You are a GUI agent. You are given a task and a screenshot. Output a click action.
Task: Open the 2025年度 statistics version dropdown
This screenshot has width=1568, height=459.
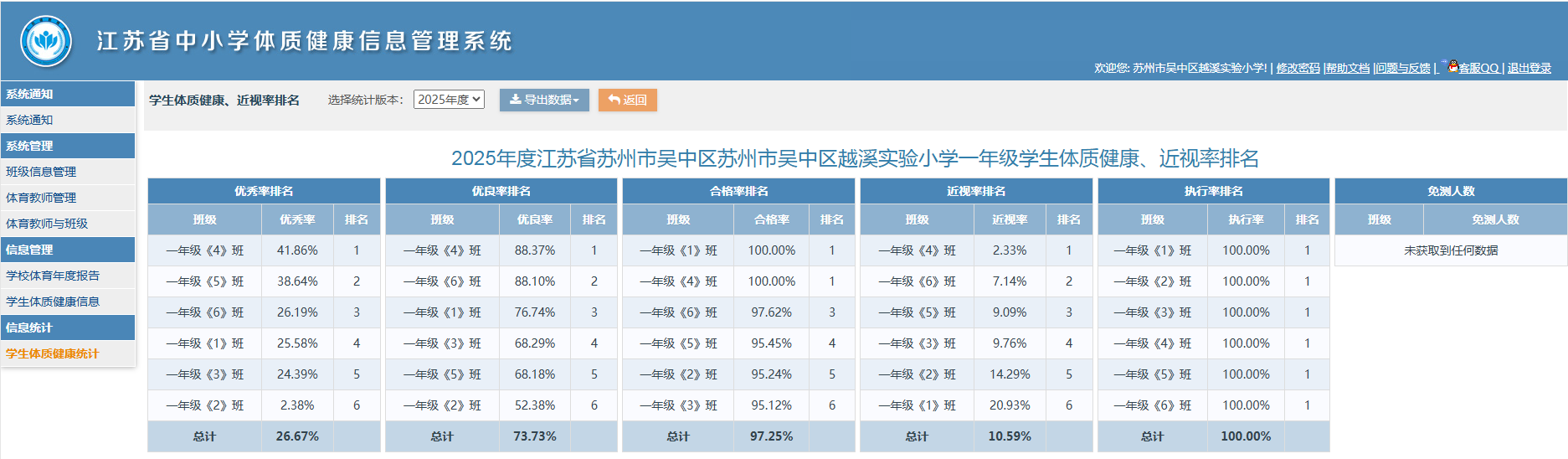[x=449, y=100]
